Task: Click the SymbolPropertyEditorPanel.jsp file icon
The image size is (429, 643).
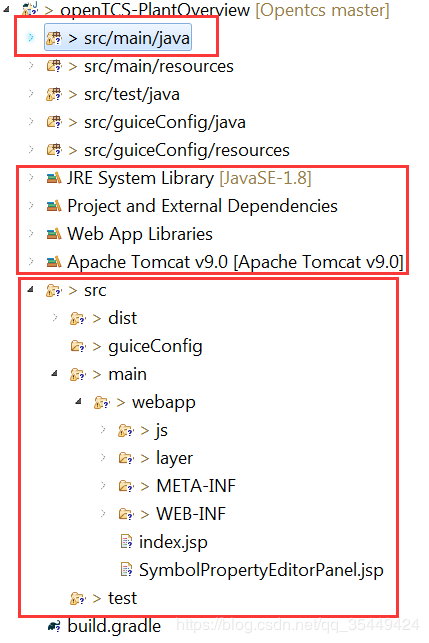Action: [x=126, y=570]
